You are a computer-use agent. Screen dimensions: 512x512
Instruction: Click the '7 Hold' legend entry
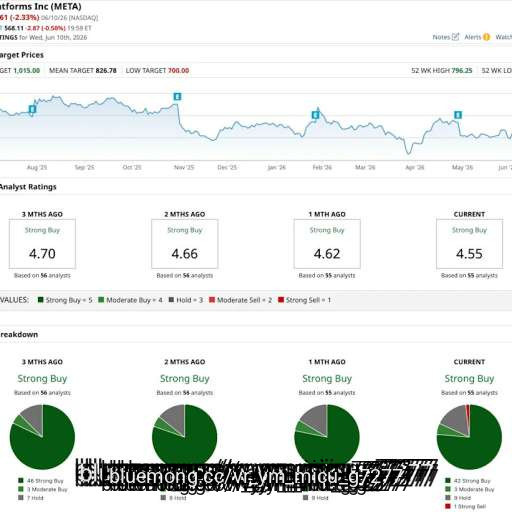31,498
